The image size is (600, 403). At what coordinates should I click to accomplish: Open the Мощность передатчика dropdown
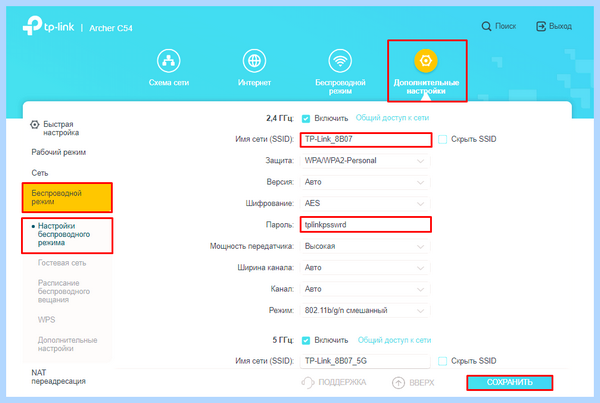(x=365, y=246)
